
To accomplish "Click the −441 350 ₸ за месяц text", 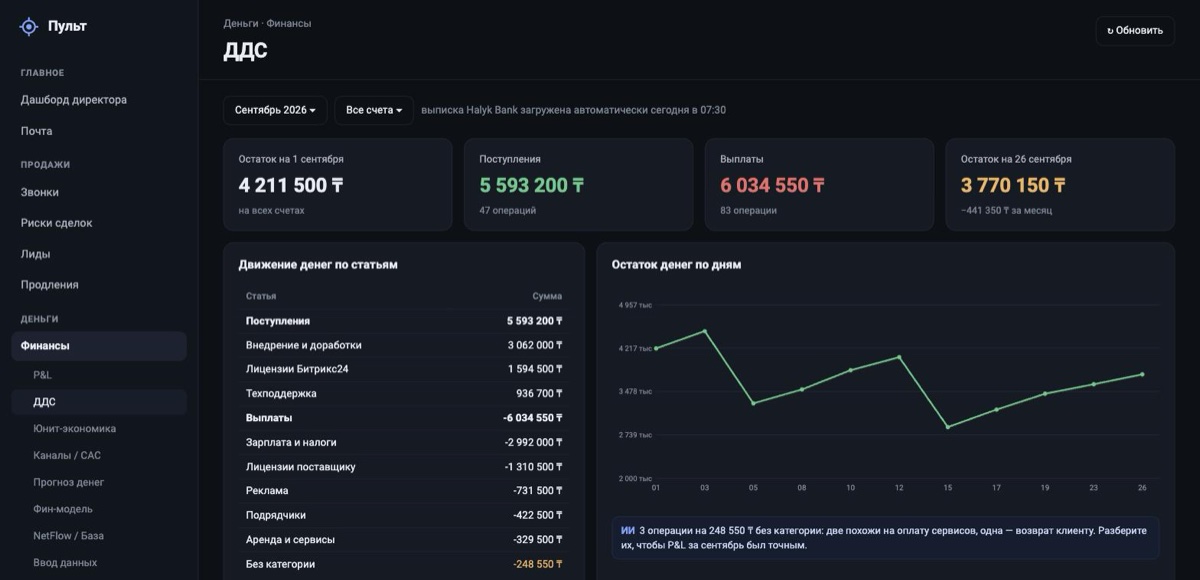I will (x=1006, y=211).
